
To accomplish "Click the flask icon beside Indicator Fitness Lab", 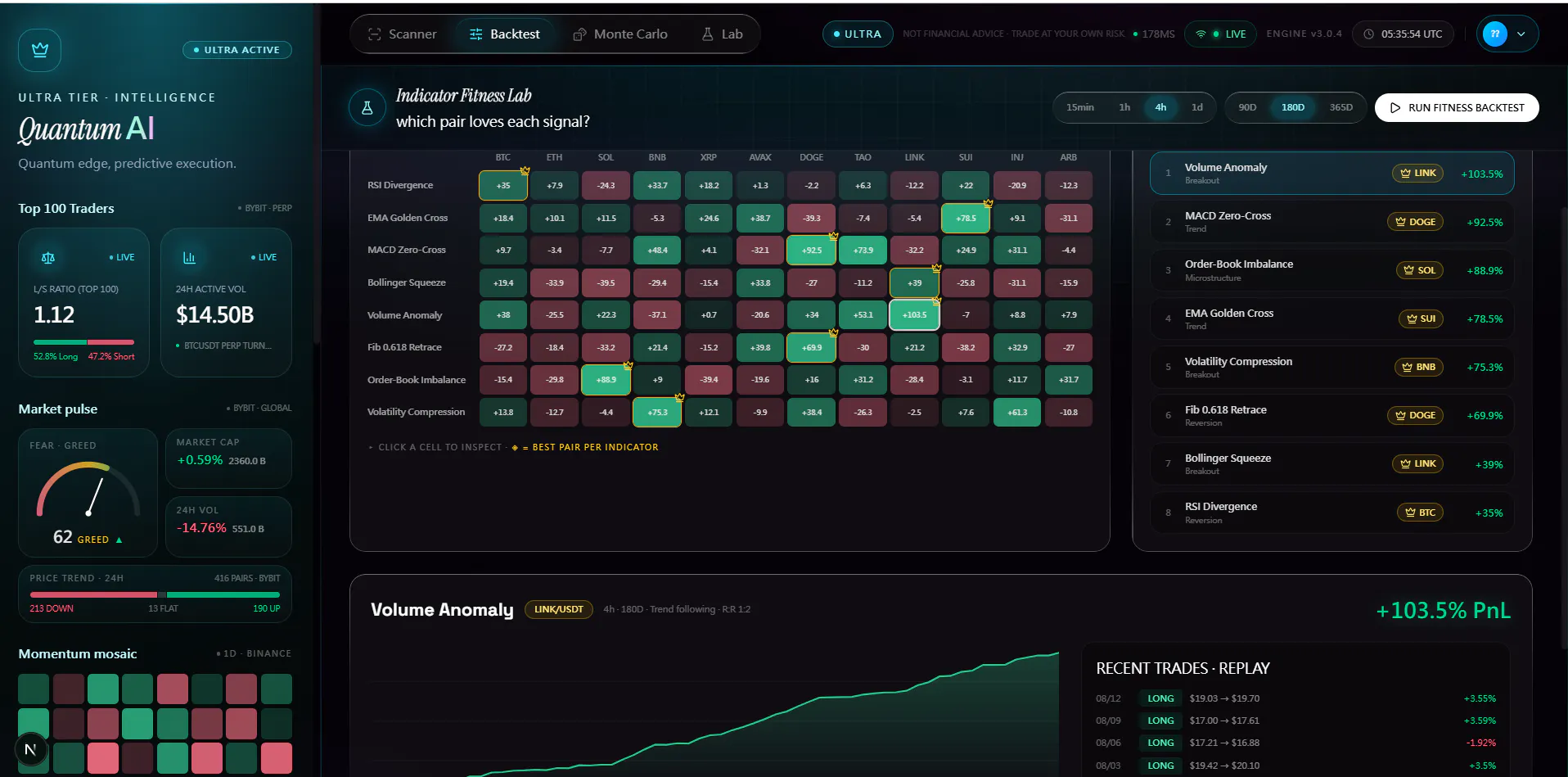I will 367,108.
